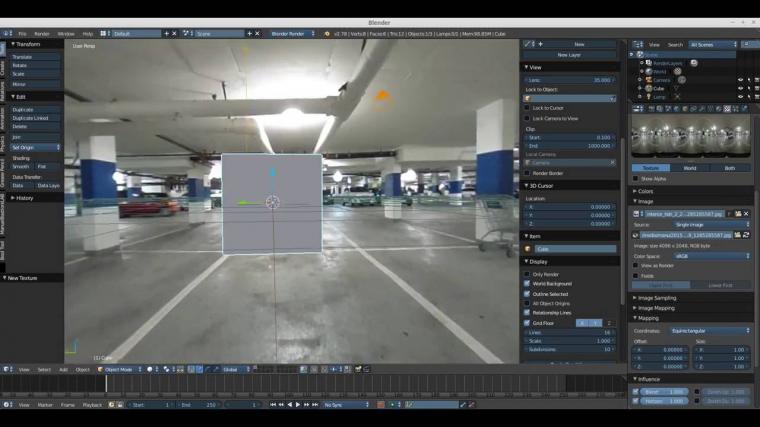Image resolution: width=760 pixels, height=427 pixels.
Task: Open the Object Mode dropdown
Action: (x=118, y=369)
